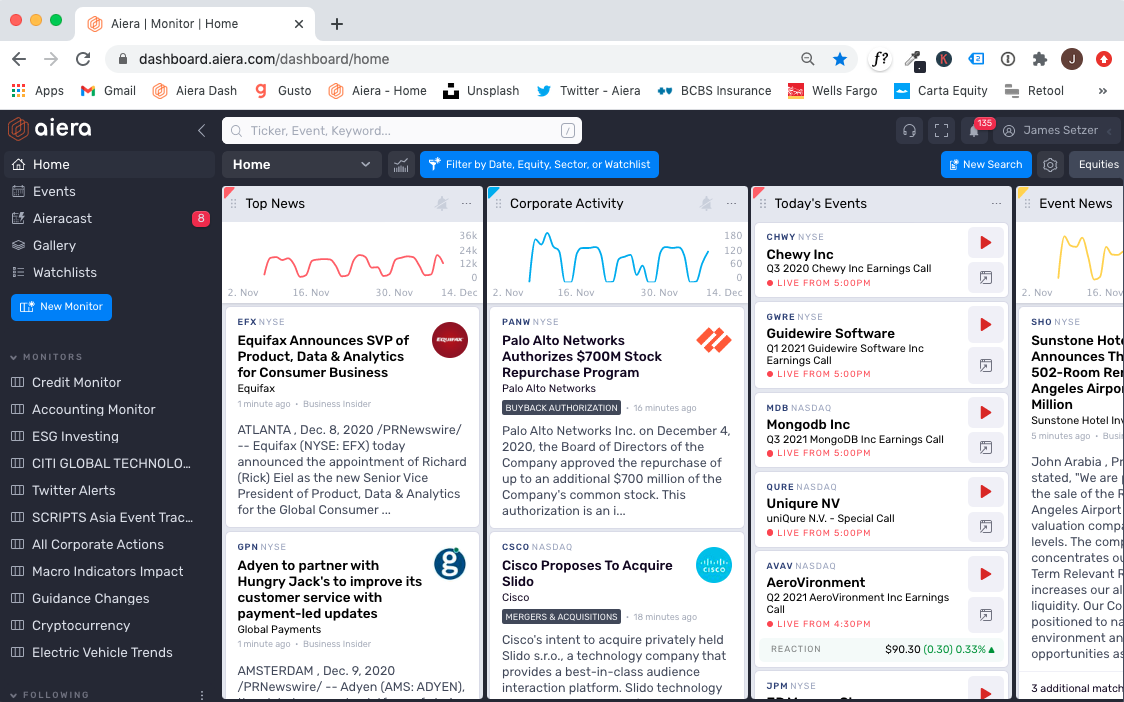Image resolution: width=1124 pixels, height=702 pixels.
Task: Open the Following section three-dot menu
Action: pyautogui.click(x=202, y=695)
